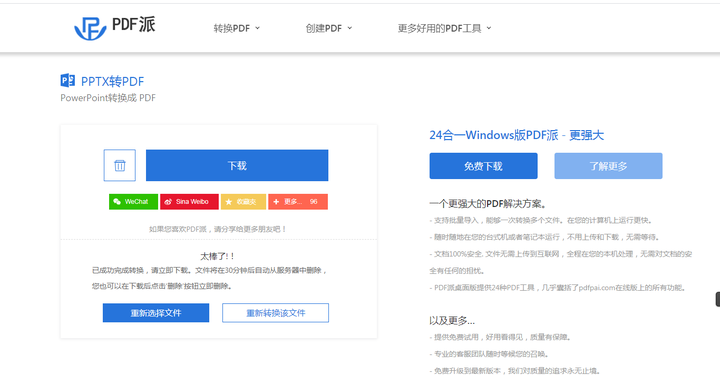Click the 一个更强大的PDF解决方案 heading
Screen dimensions: 720x375
pos(488,204)
